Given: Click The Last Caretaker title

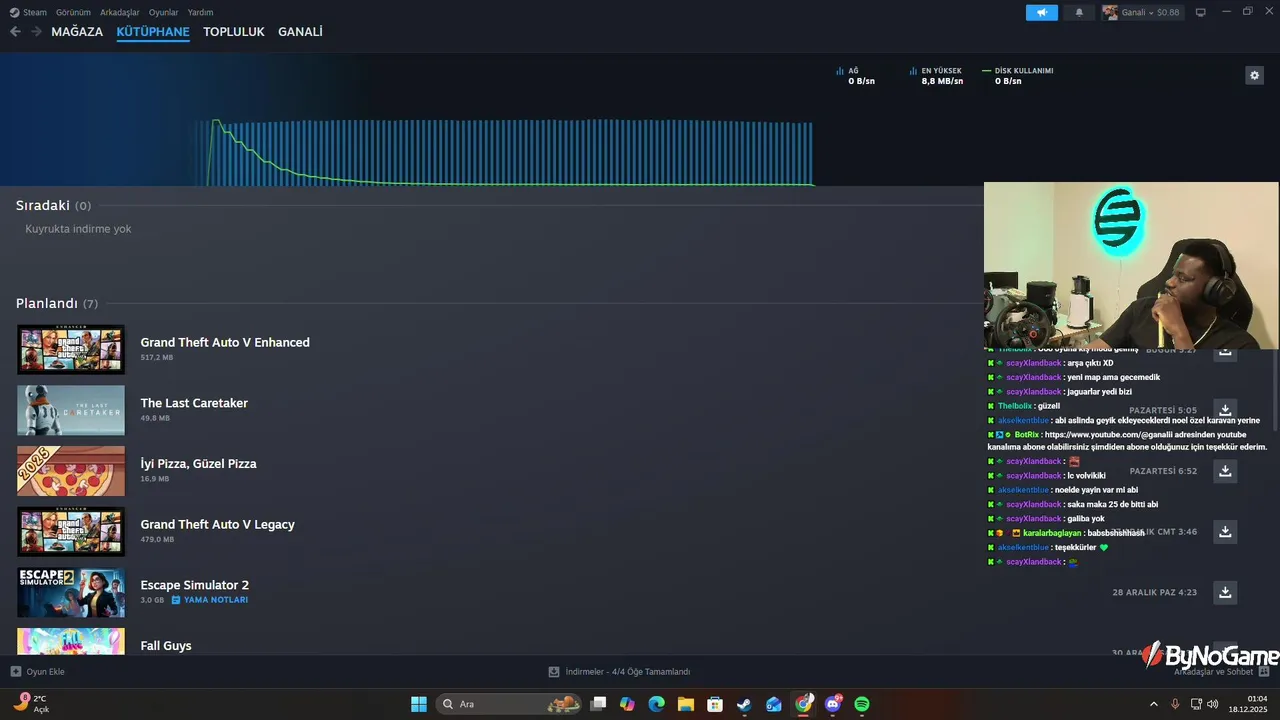Looking at the screenshot, I should point(194,403).
